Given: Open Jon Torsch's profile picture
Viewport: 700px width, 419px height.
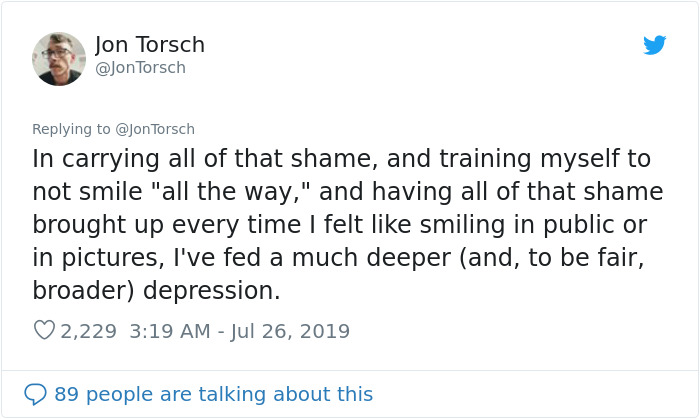Looking at the screenshot, I should (59, 59).
